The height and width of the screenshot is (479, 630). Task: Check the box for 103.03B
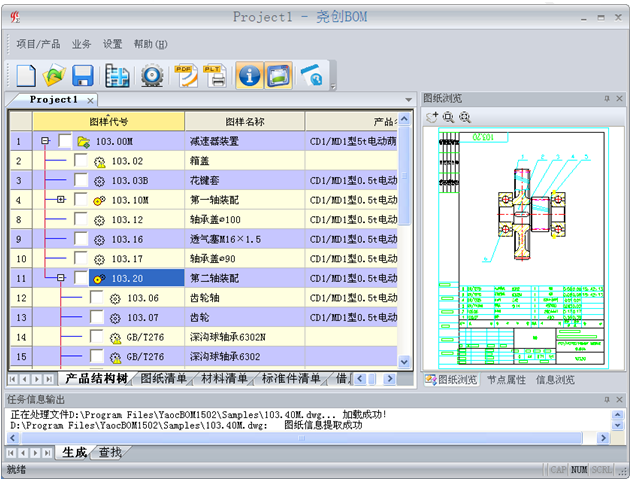pyautogui.click(x=81, y=180)
